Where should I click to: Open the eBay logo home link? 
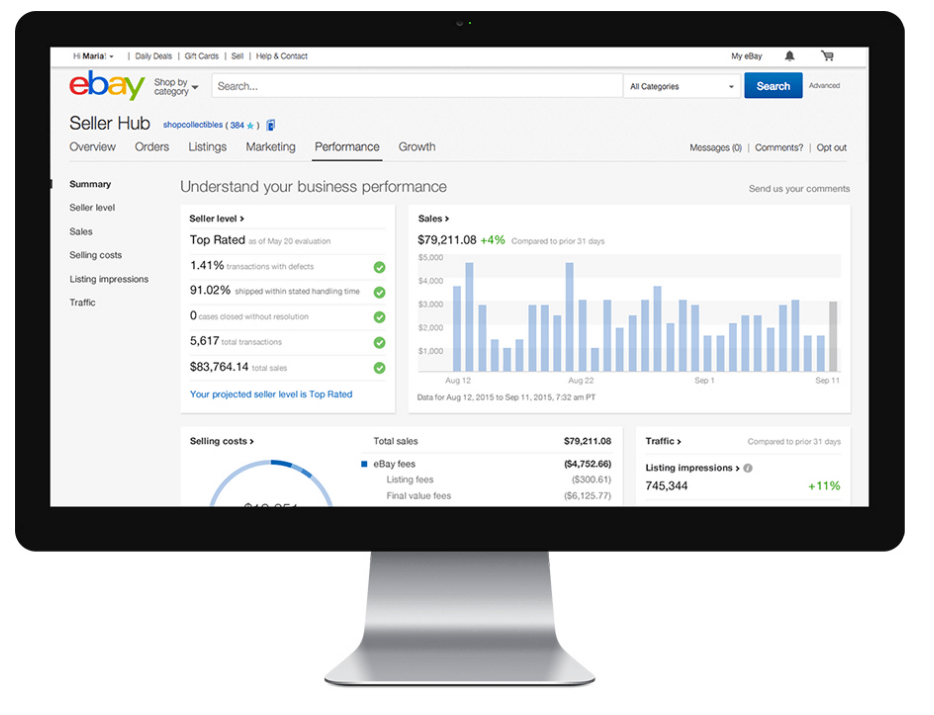click(107, 85)
